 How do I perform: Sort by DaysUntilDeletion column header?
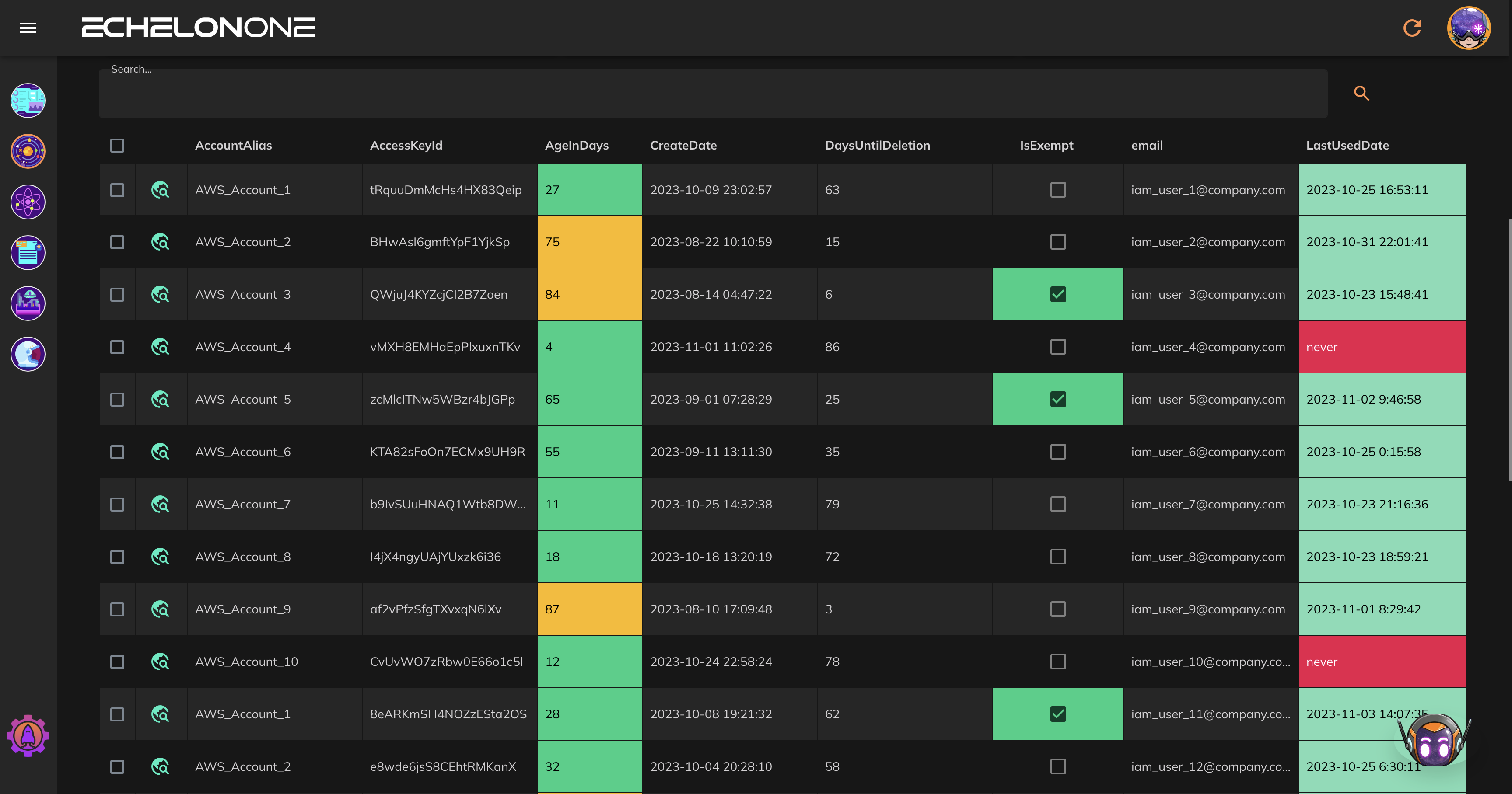click(878, 146)
